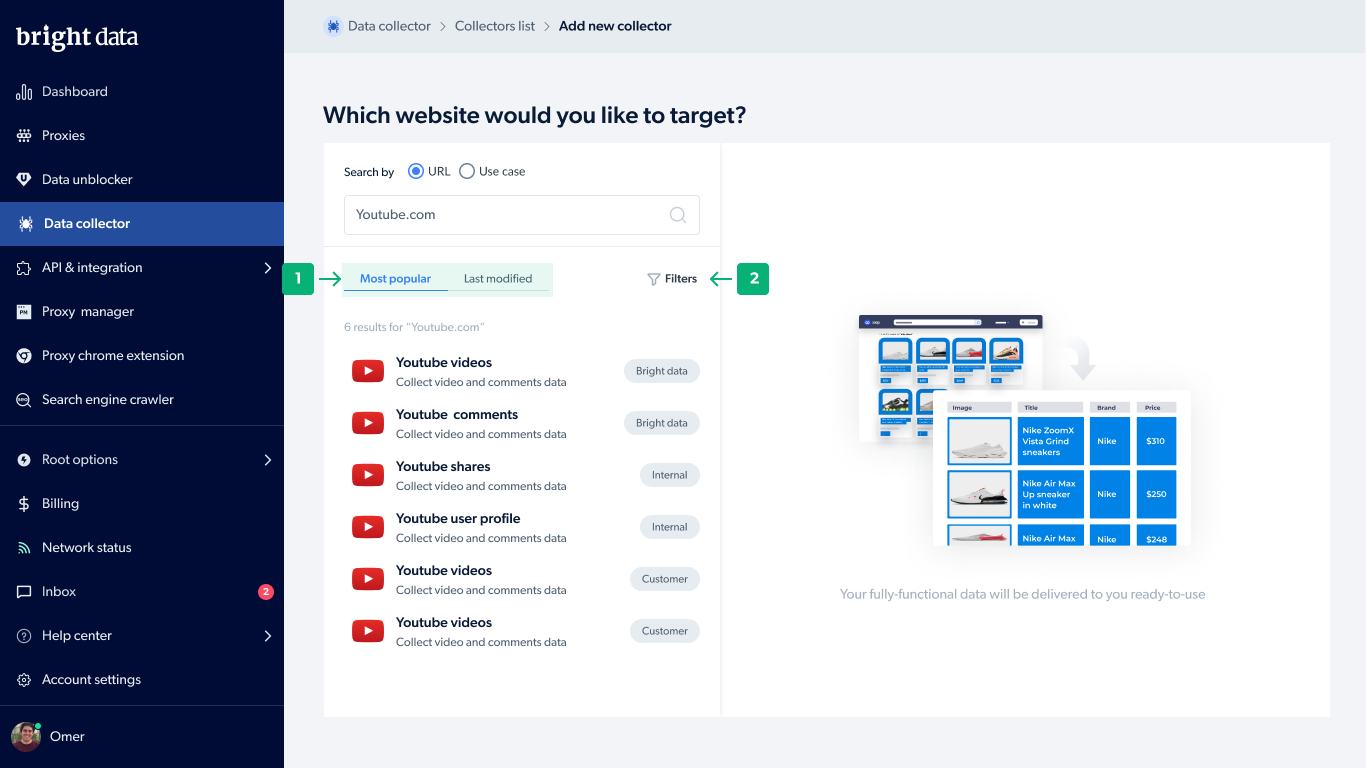Screen dimensions: 1366x768
Task: Switch to the Most popular tab
Action: 396,279
